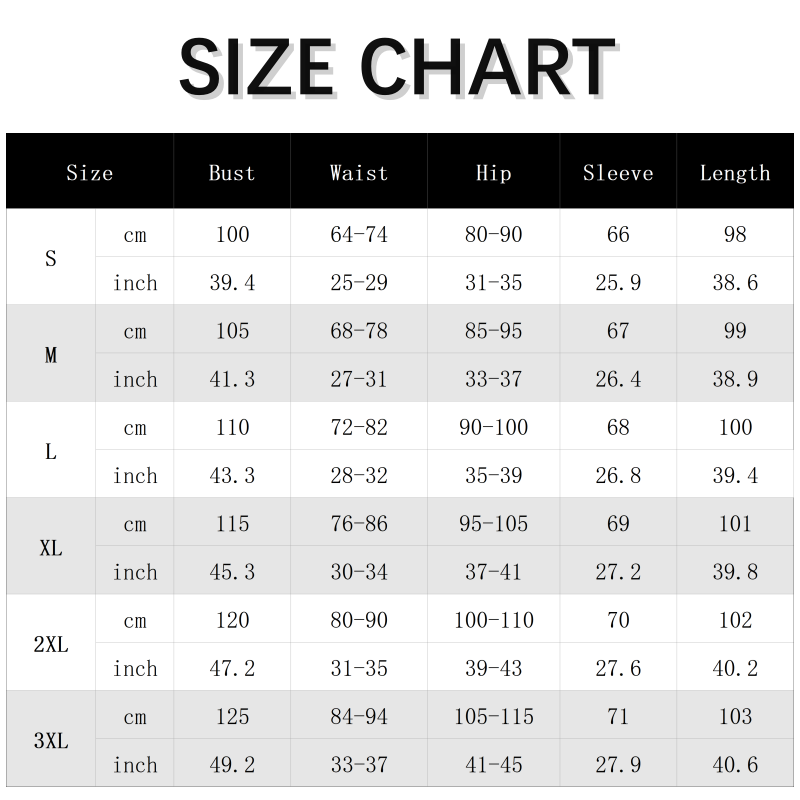The image size is (800, 800).
Task: Select the 100-110 hip cell
Action: pyautogui.click(x=493, y=621)
